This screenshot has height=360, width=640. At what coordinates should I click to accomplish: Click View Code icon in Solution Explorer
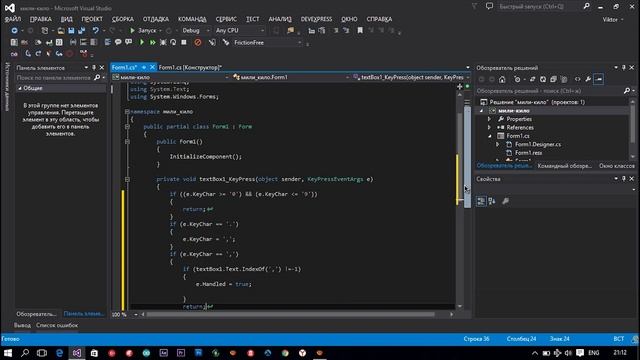[578, 80]
